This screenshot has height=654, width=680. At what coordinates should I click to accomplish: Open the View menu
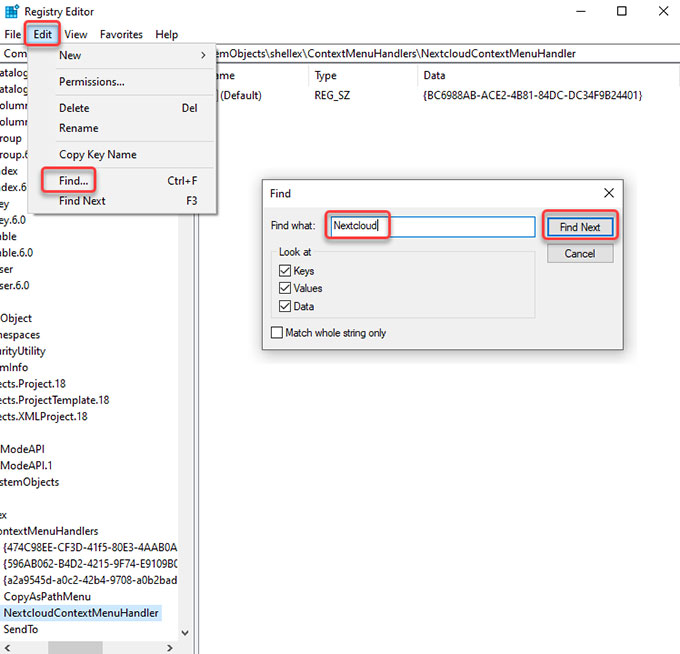pos(76,34)
